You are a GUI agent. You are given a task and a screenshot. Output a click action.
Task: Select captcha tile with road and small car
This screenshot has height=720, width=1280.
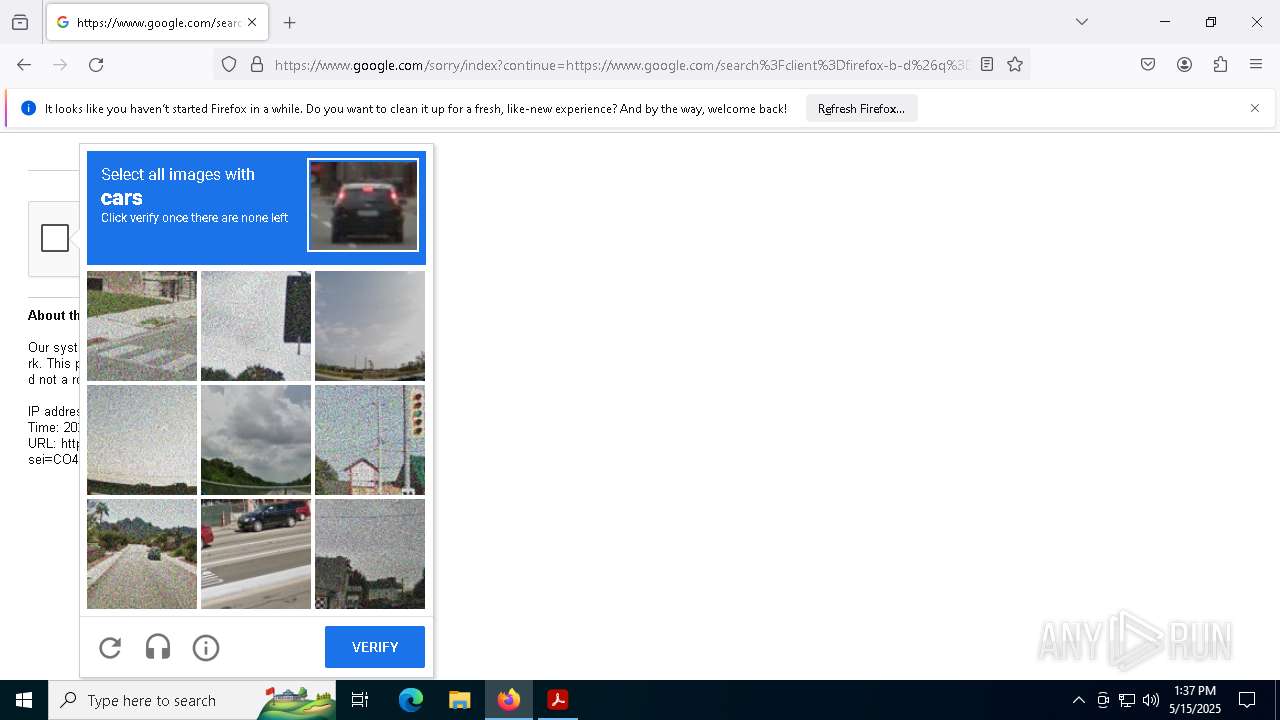tap(142, 554)
